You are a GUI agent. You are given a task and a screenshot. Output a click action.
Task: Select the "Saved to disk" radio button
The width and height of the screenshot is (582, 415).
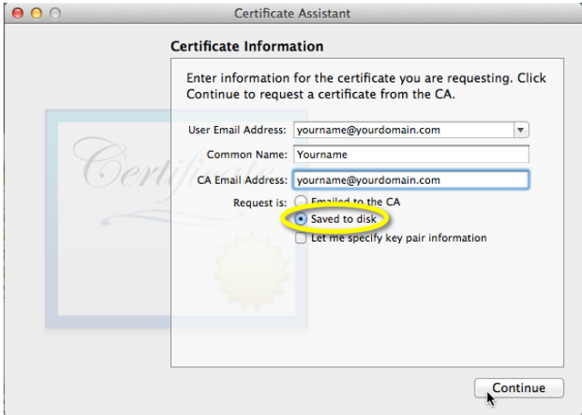(301, 219)
